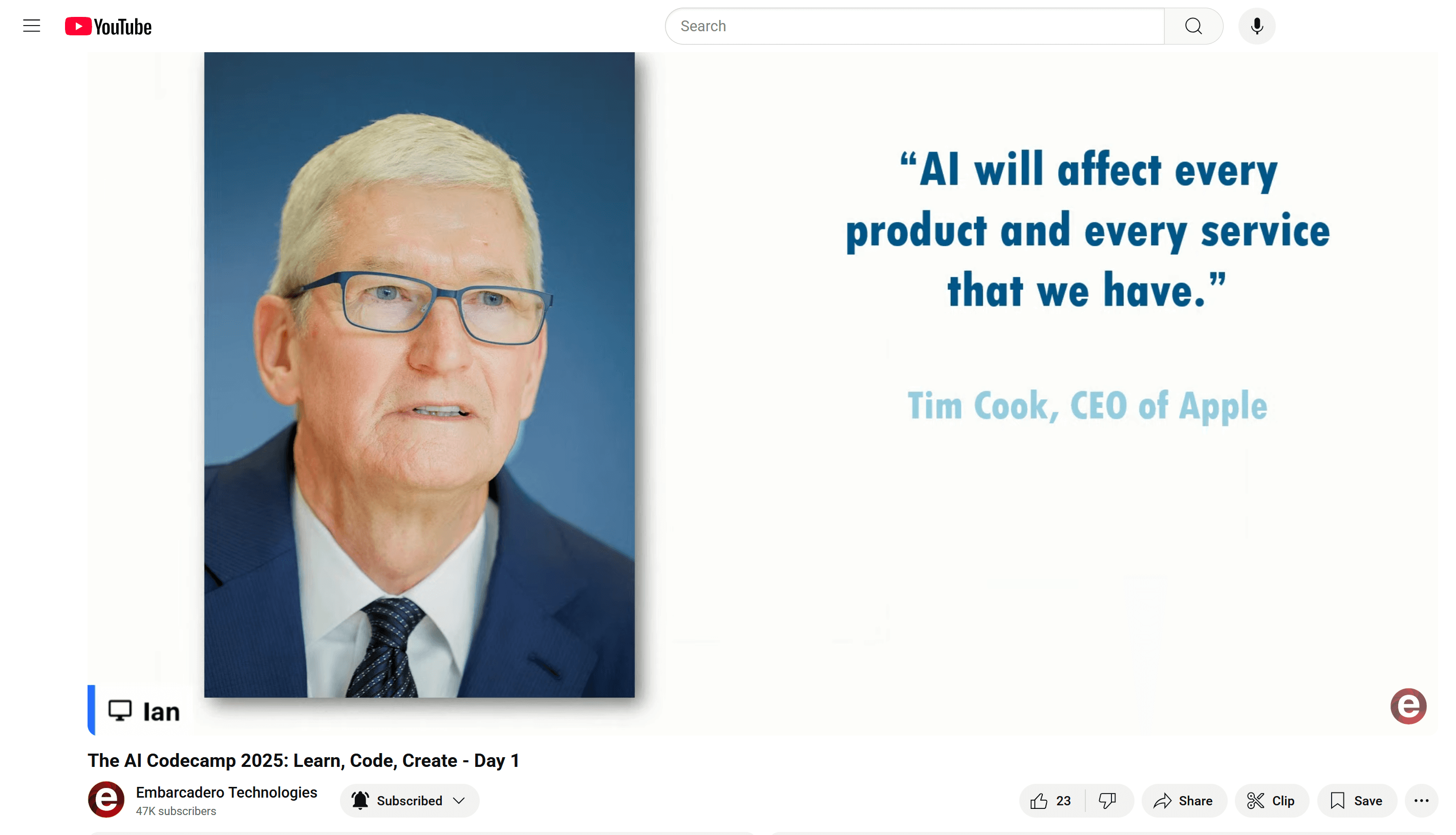This screenshot has height=835, width=1456.
Task: Click the notification bell icon on Subscribed
Action: pos(360,801)
